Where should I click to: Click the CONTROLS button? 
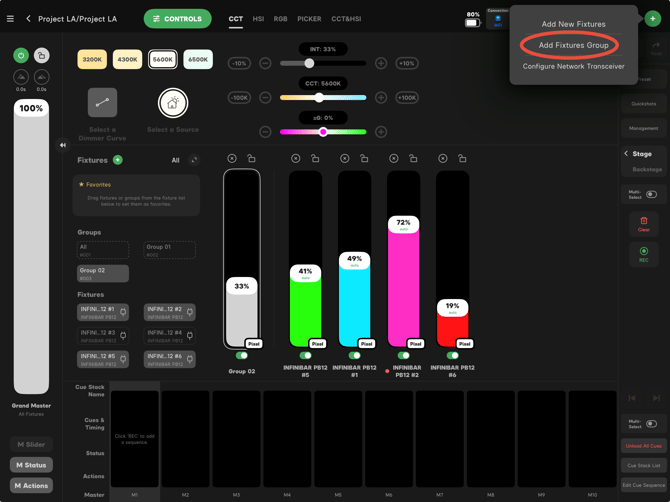[177, 19]
